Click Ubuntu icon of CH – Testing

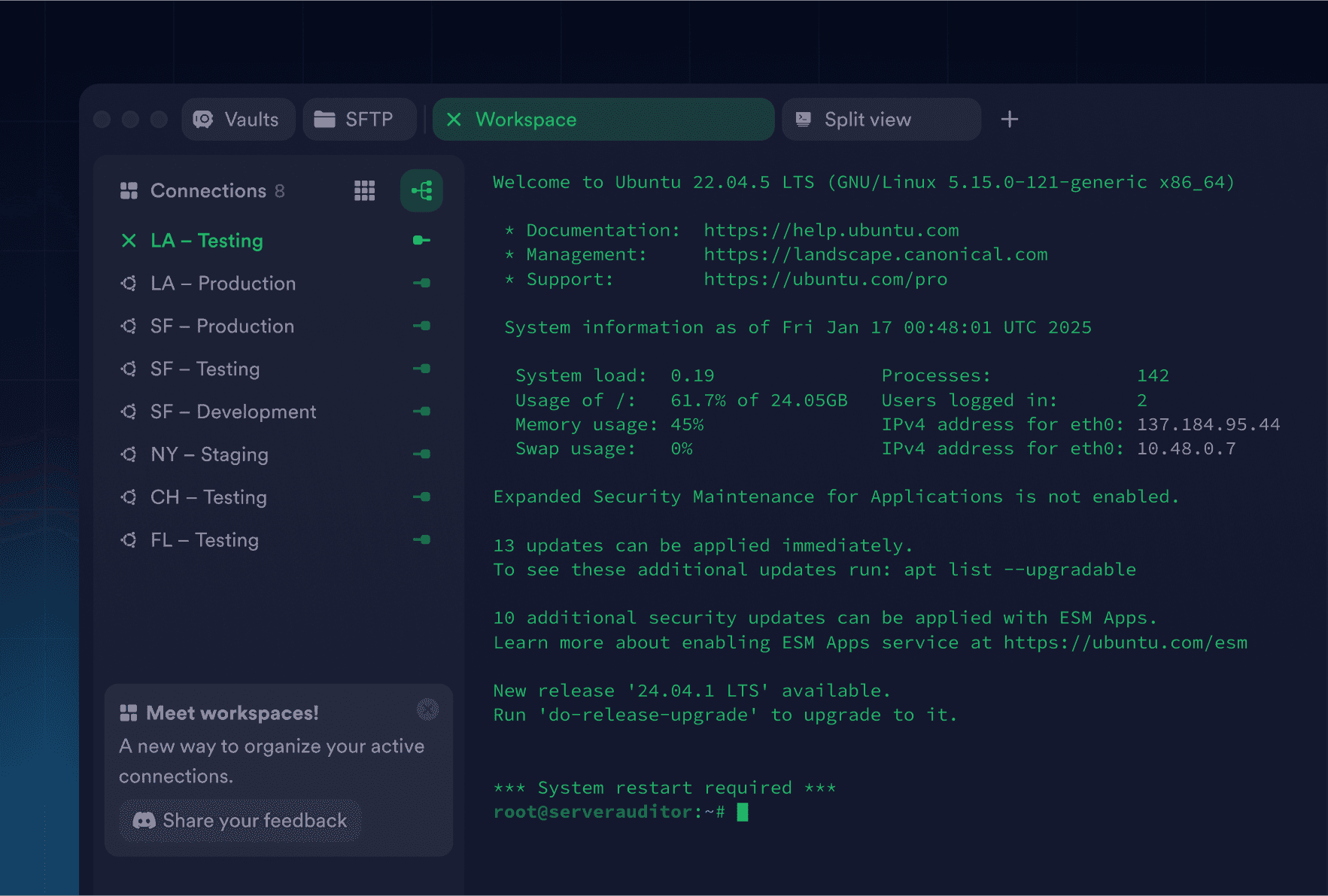[129, 497]
